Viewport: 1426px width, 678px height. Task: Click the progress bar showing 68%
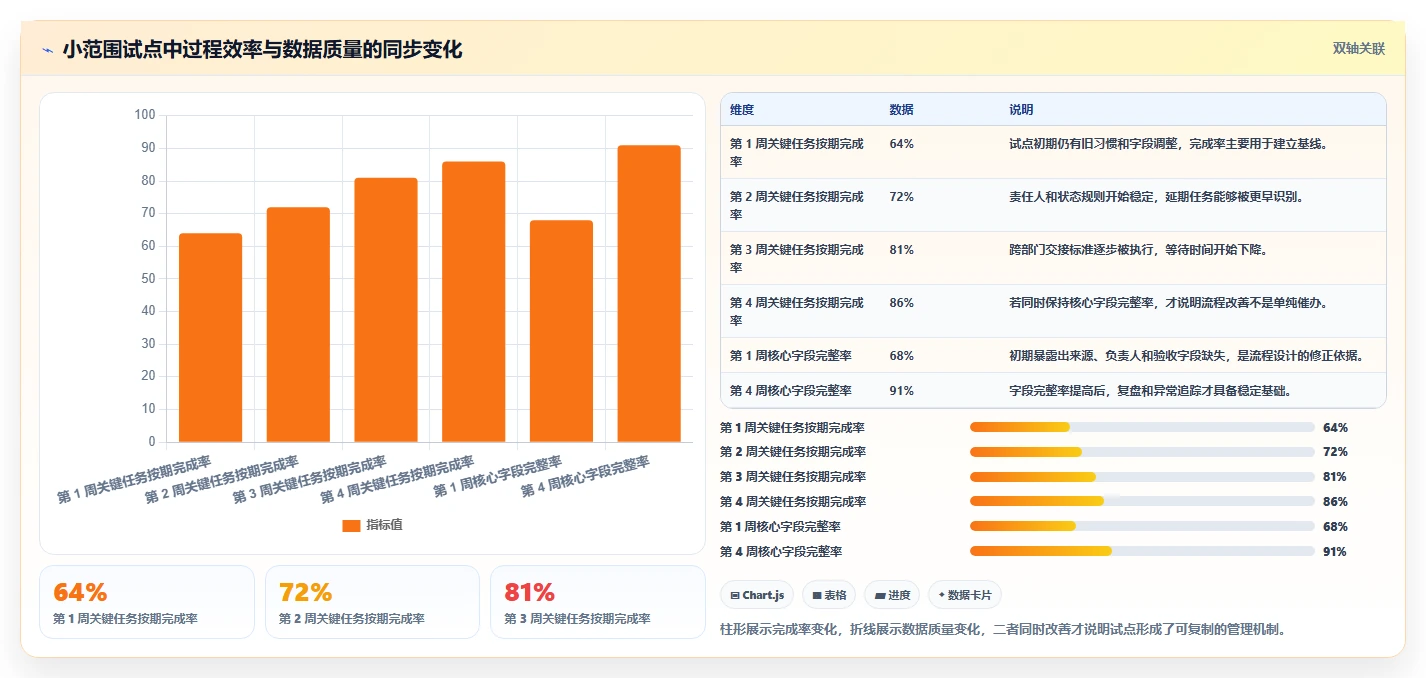click(1142, 527)
